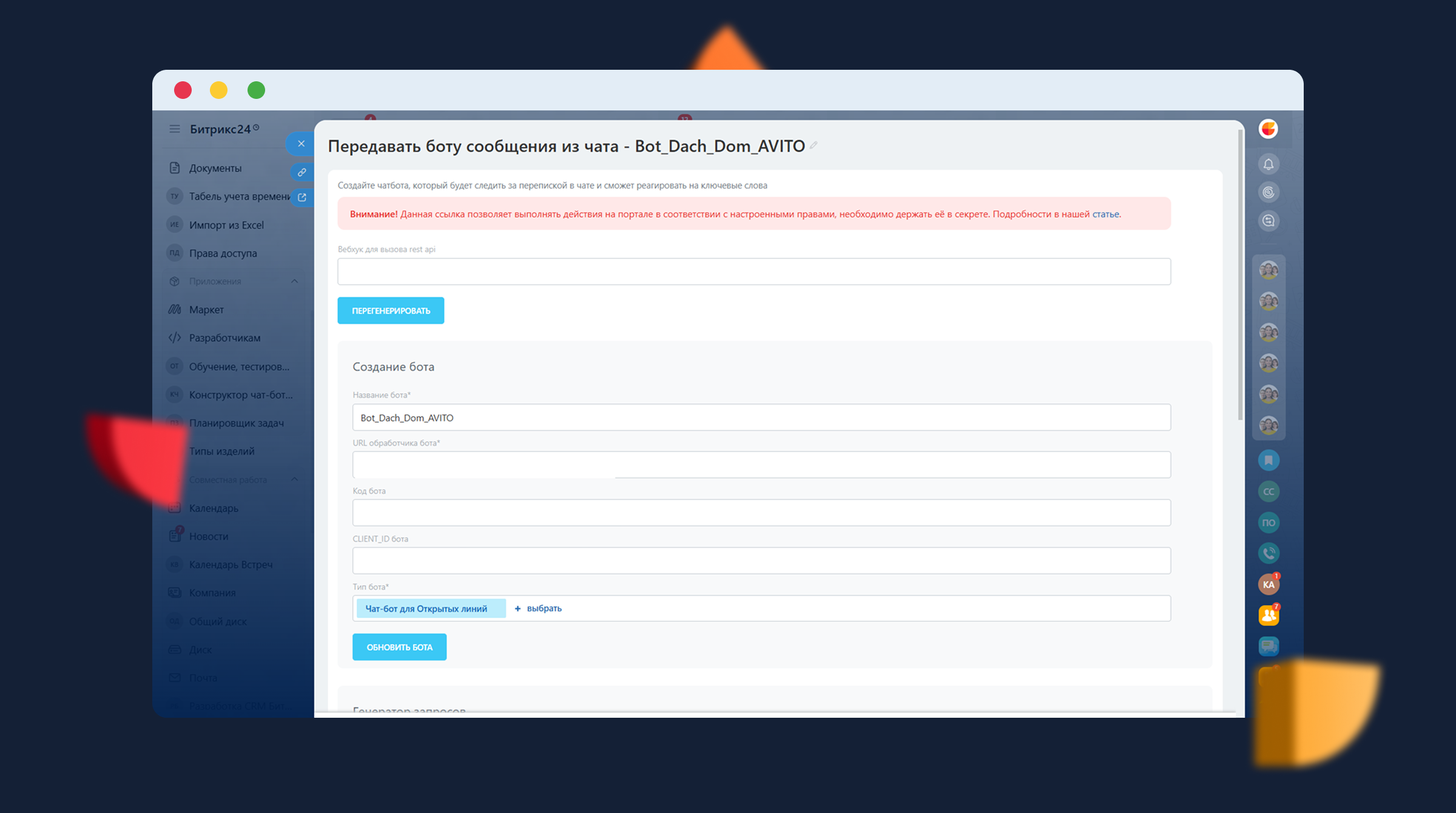Click the Название бота input field

[x=761, y=417]
